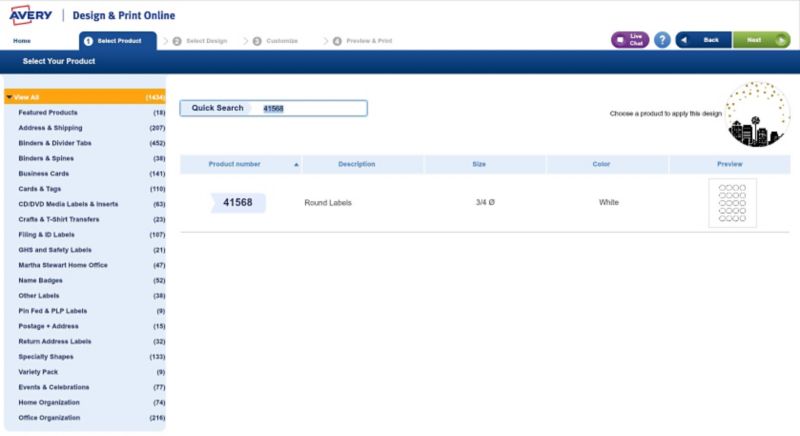
Task: Select product number 41568
Action: click(x=238, y=202)
